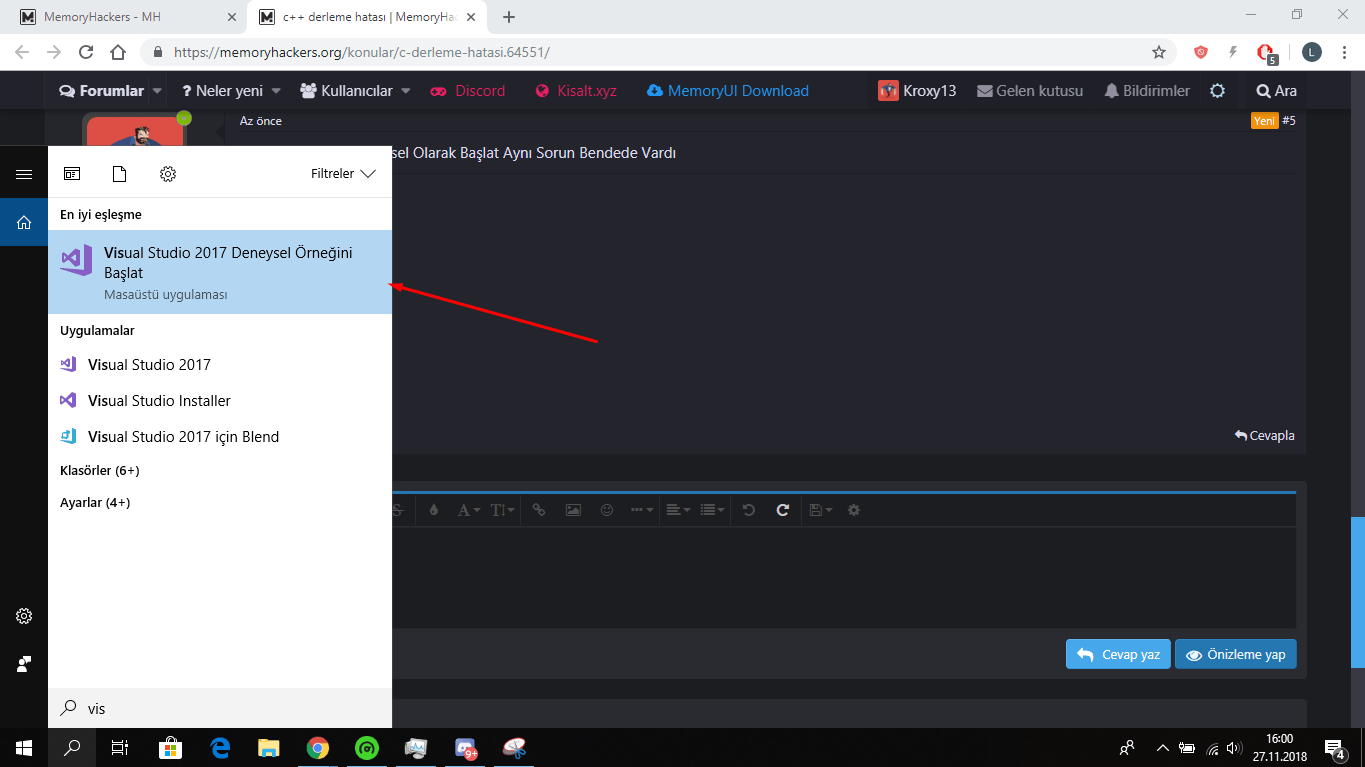Image resolution: width=1365 pixels, height=767 pixels.
Task: Open Visual Studio Installer
Action: click(220, 401)
